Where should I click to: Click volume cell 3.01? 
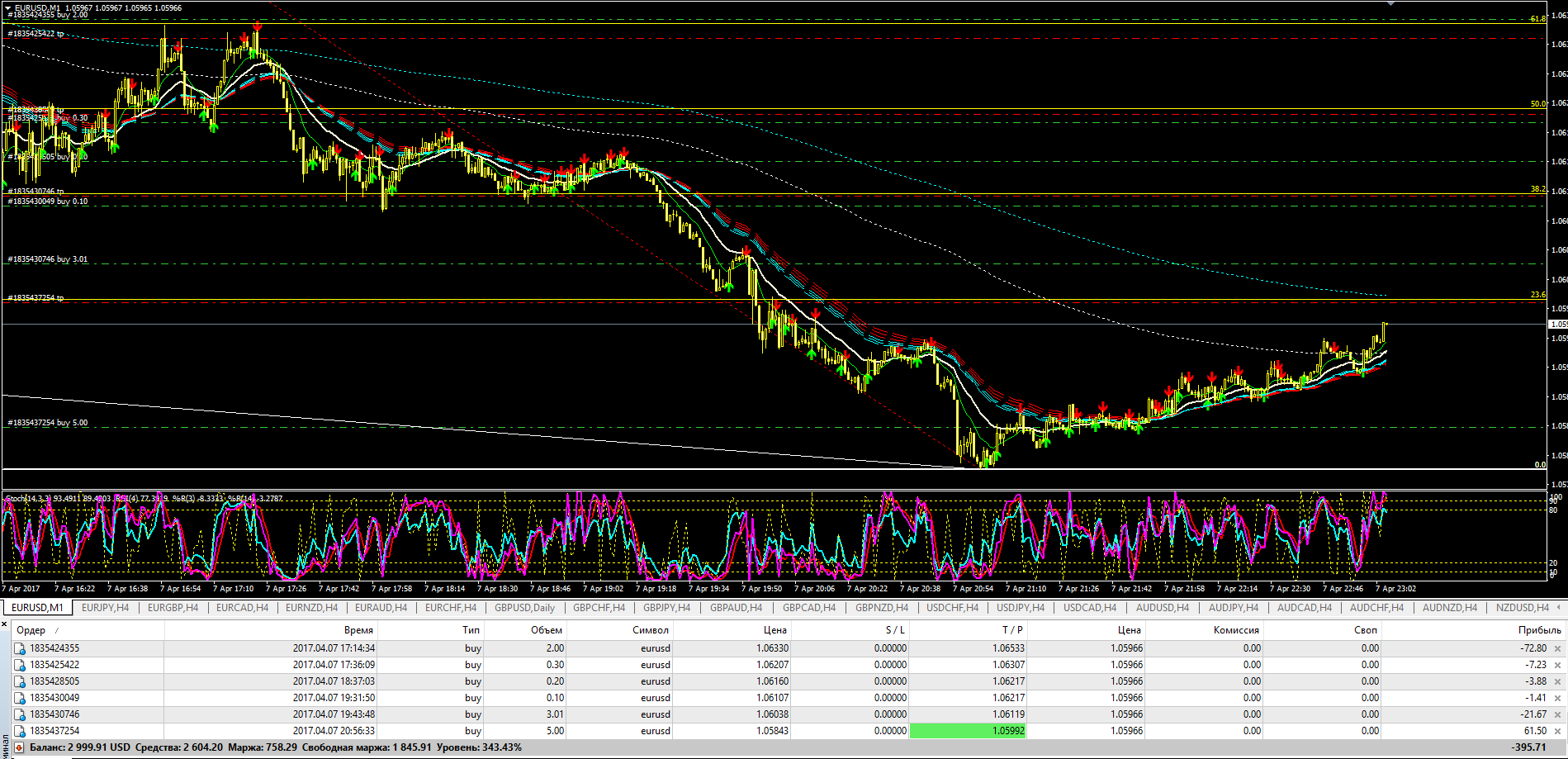coord(555,714)
